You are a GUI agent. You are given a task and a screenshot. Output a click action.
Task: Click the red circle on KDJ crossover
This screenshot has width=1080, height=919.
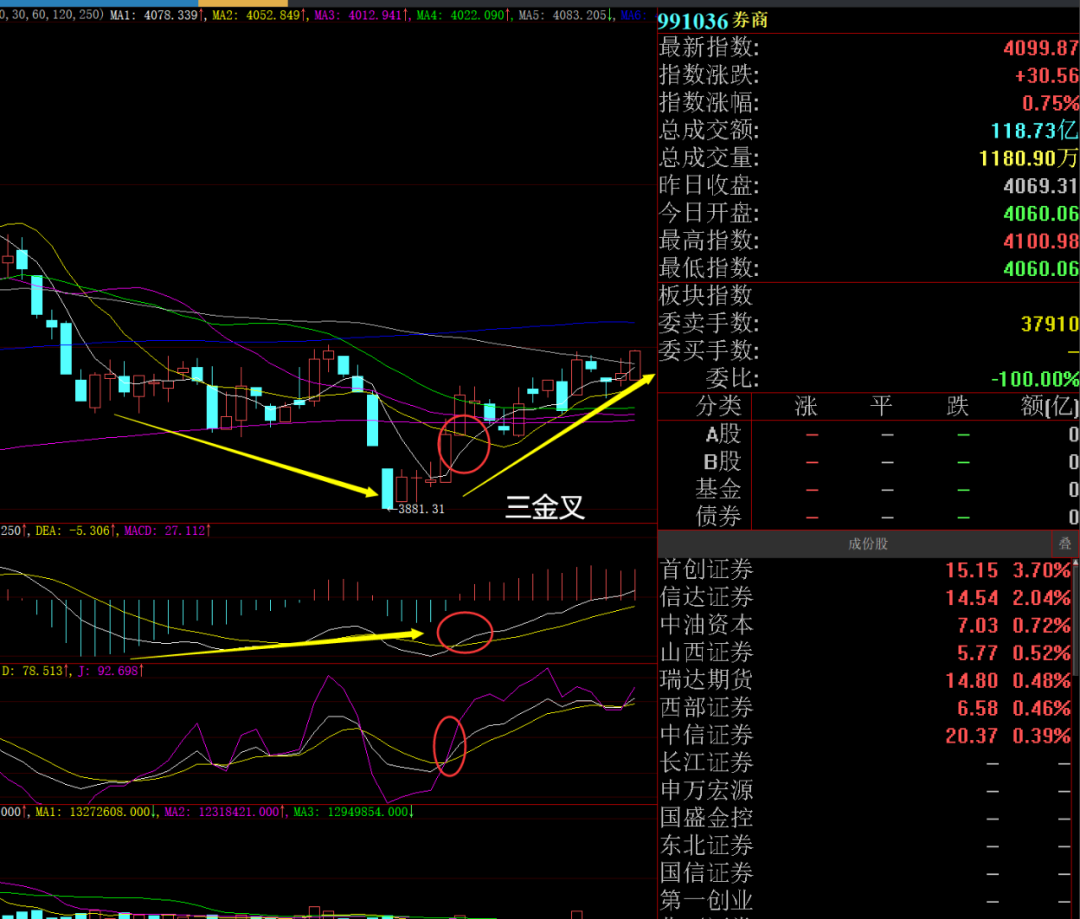click(449, 746)
